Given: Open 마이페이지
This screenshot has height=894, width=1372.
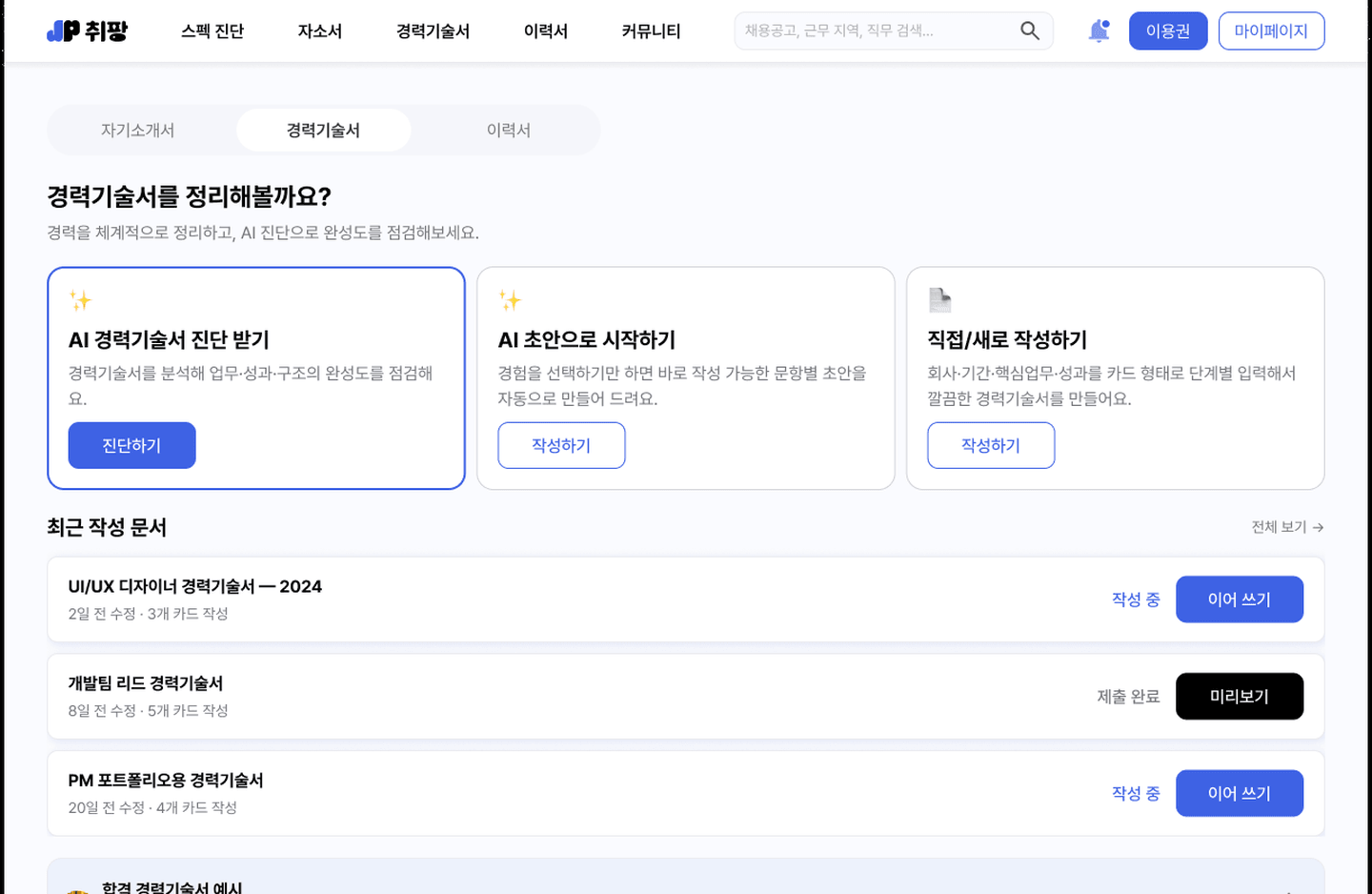Looking at the screenshot, I should click(x=1271, y=31).
